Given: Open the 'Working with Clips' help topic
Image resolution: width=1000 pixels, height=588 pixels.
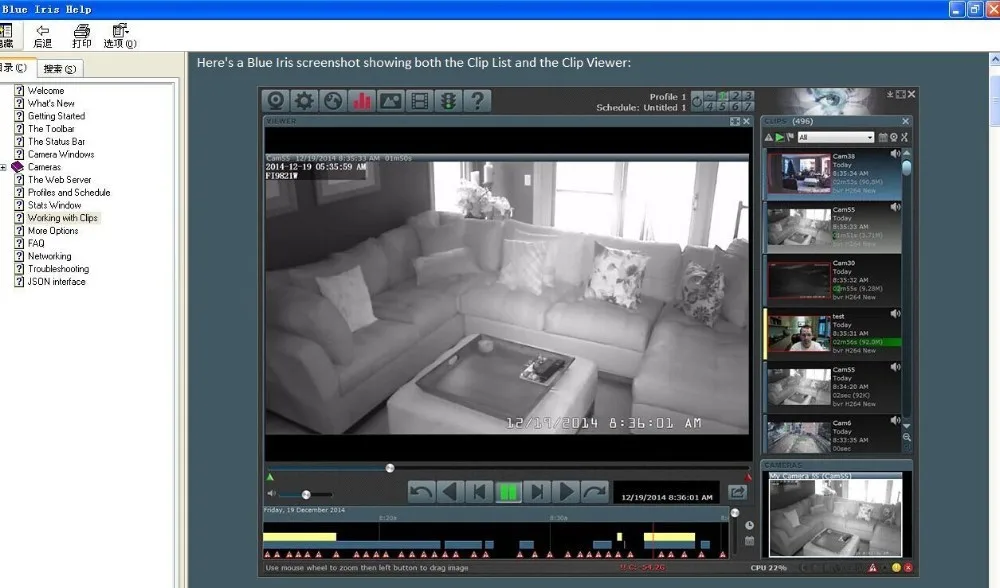Looking at the screenshot, I should 62,218.
